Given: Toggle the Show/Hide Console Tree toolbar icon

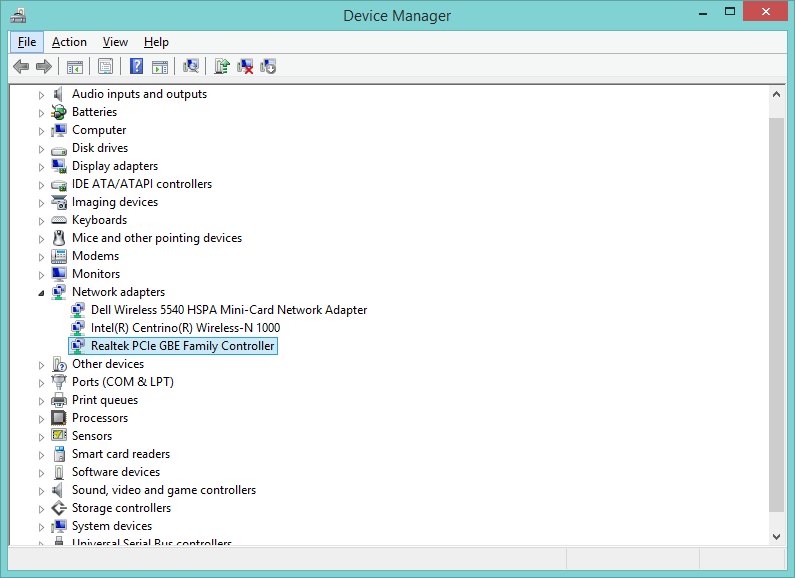Looking at the screenshot, I should click(x=75, y=66).
